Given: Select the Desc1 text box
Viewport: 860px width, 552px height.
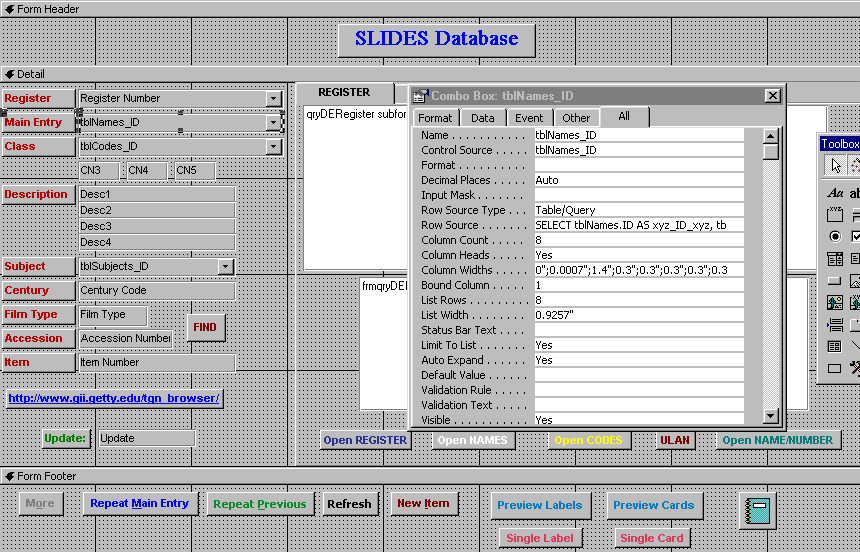Looking at the screenshot, I should pyautogui.click(x=157, y=194).
